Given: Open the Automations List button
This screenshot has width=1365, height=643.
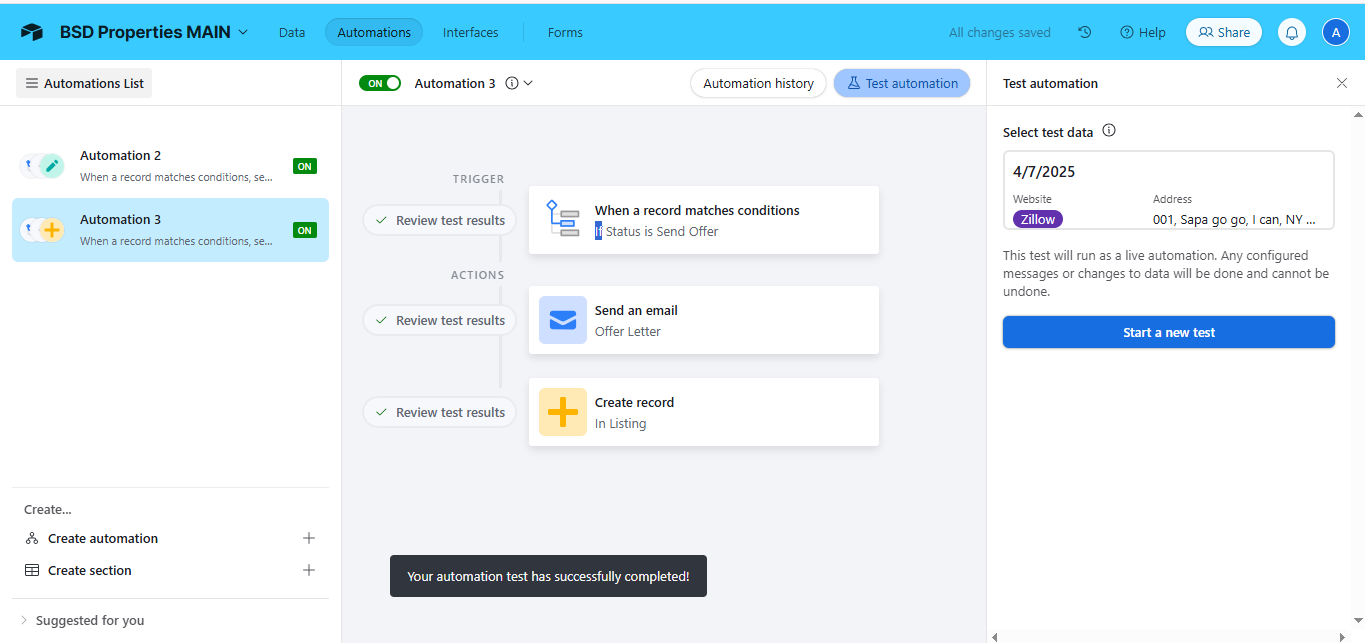Looking at the screenshot, I should pos(84,83).
